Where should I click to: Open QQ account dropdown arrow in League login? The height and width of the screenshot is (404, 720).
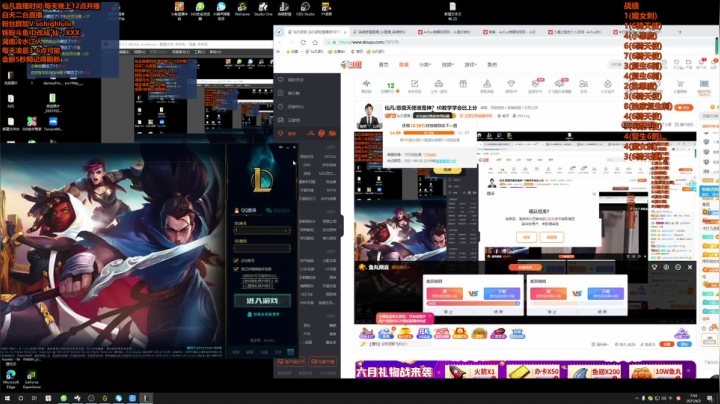[286, 230]
